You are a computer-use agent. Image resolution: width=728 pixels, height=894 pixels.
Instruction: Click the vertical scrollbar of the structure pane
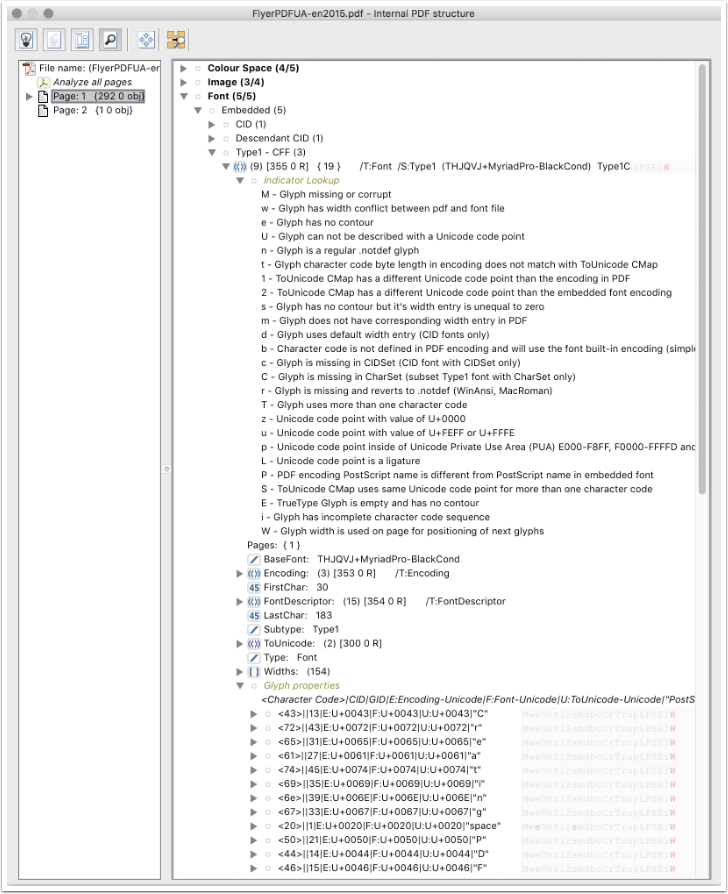pyautogui.click(x=702, y=279)
